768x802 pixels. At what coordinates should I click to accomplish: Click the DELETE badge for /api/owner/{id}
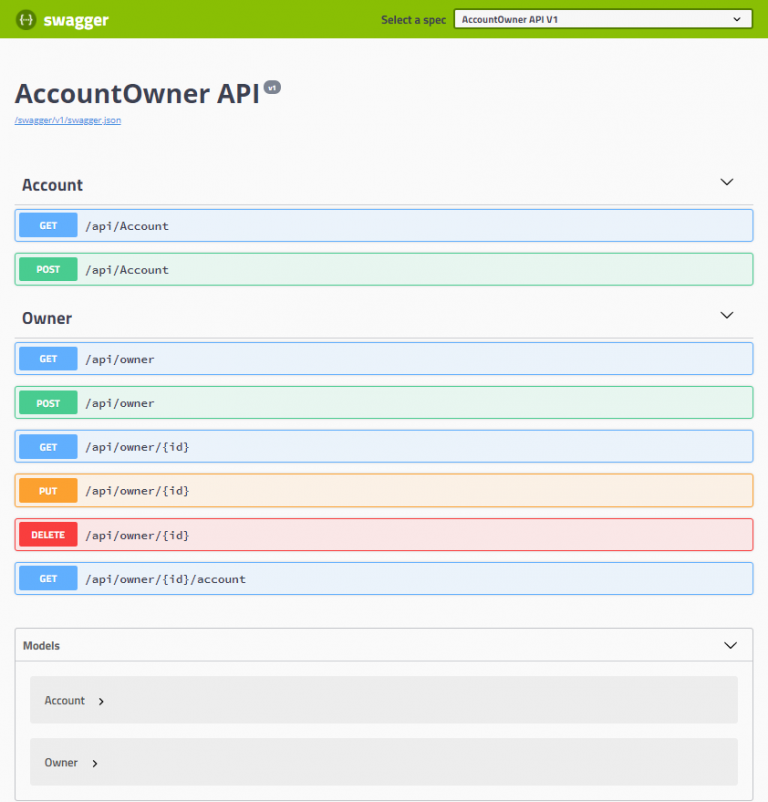click(48, 535)
